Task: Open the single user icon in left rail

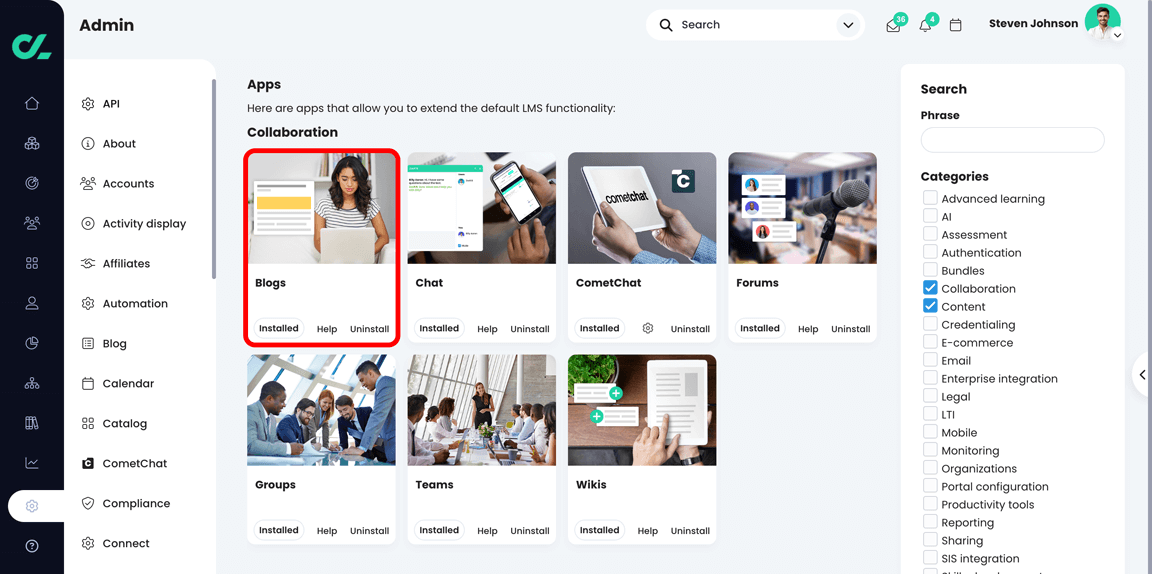Action: tap(32, 302)
